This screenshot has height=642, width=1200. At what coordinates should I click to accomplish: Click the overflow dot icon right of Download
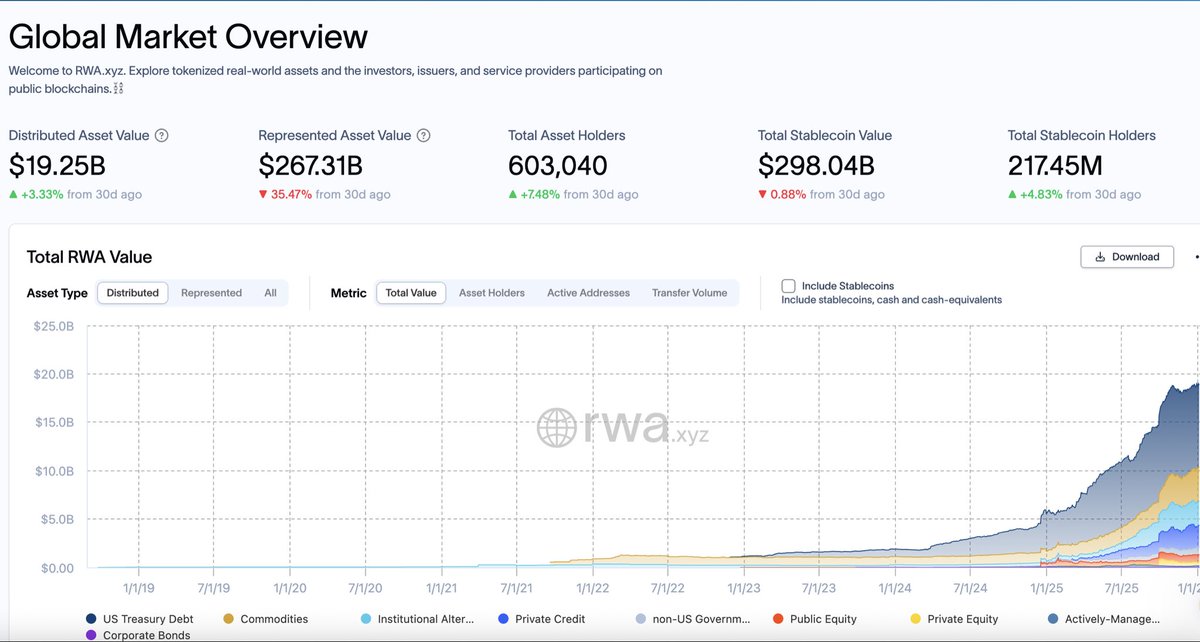(x=1194, y=257)
